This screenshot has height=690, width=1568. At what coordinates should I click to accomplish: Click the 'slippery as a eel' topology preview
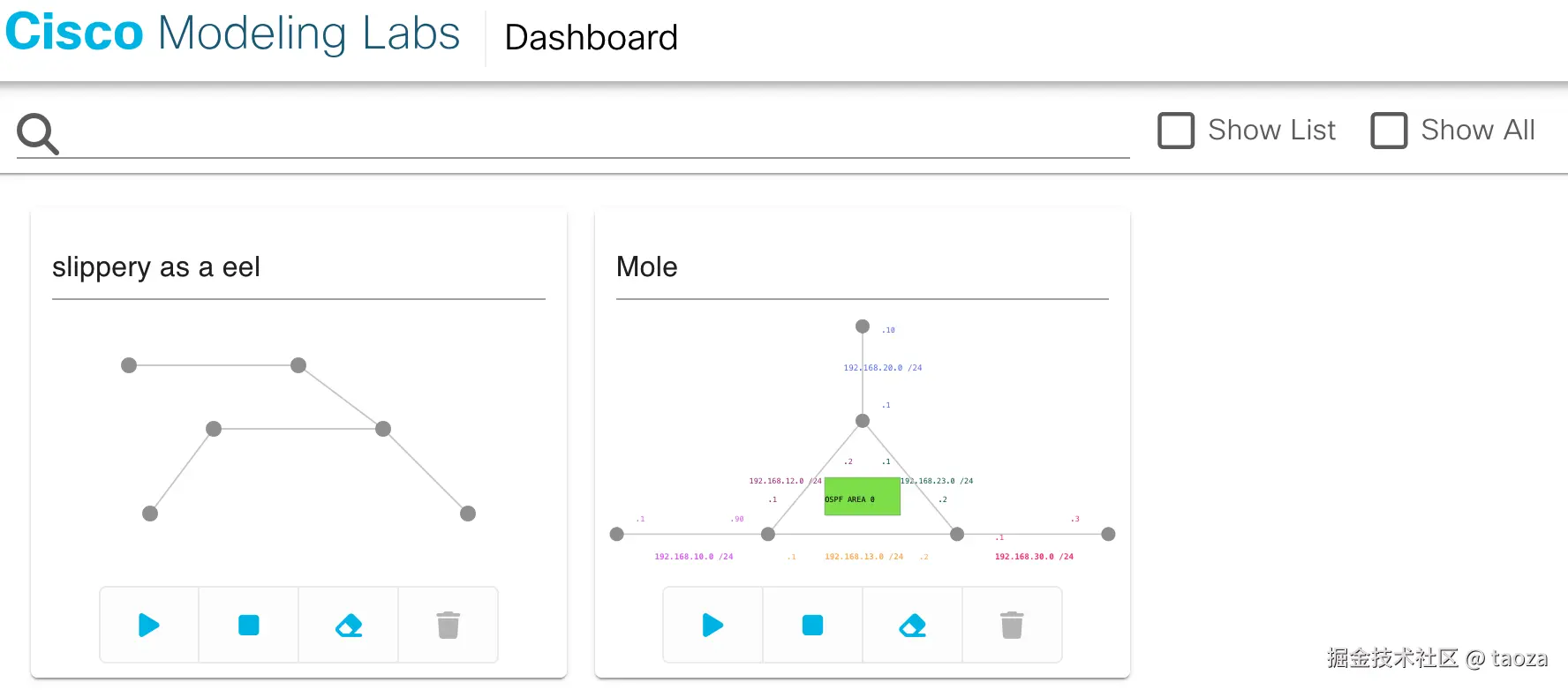coord(298,439)
